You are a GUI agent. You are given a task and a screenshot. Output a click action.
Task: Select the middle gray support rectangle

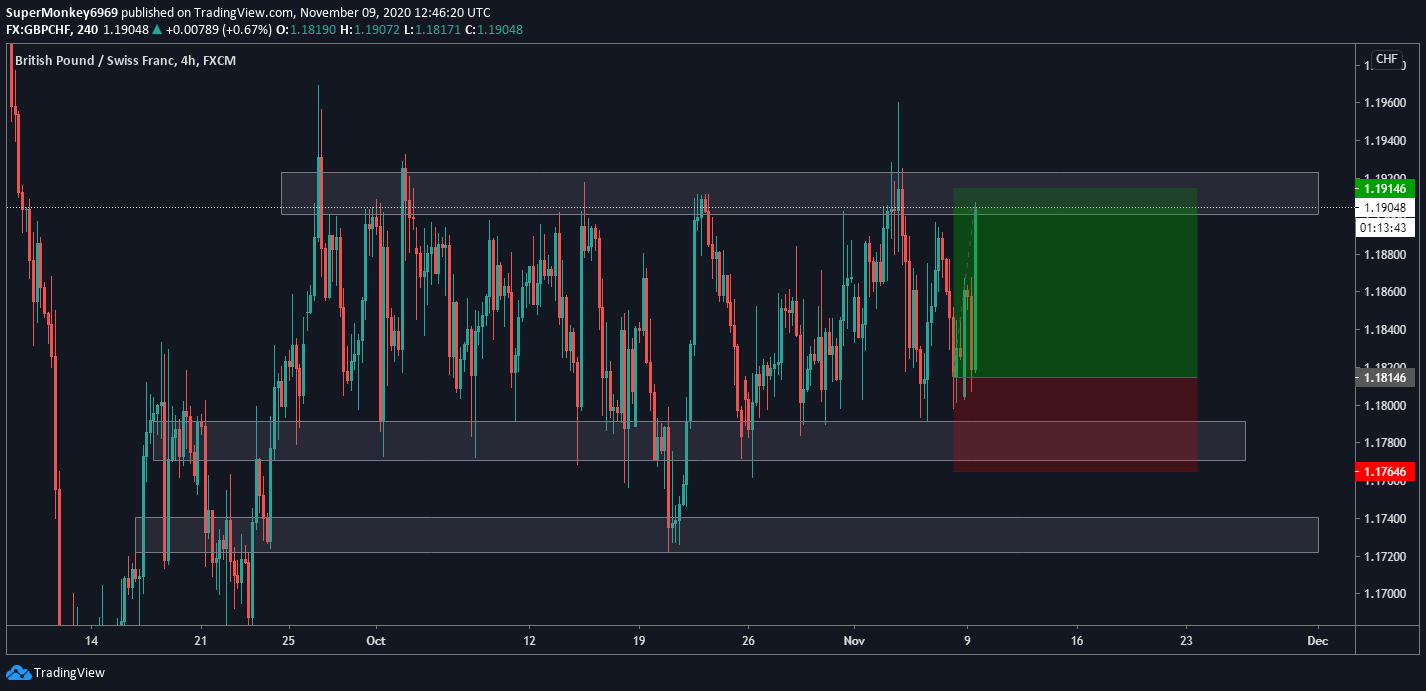[x=699, y=440]
